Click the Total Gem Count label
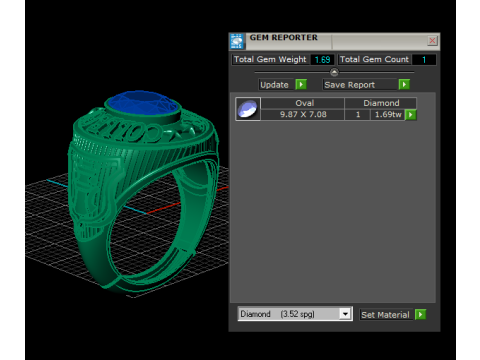 click(374, 59)
